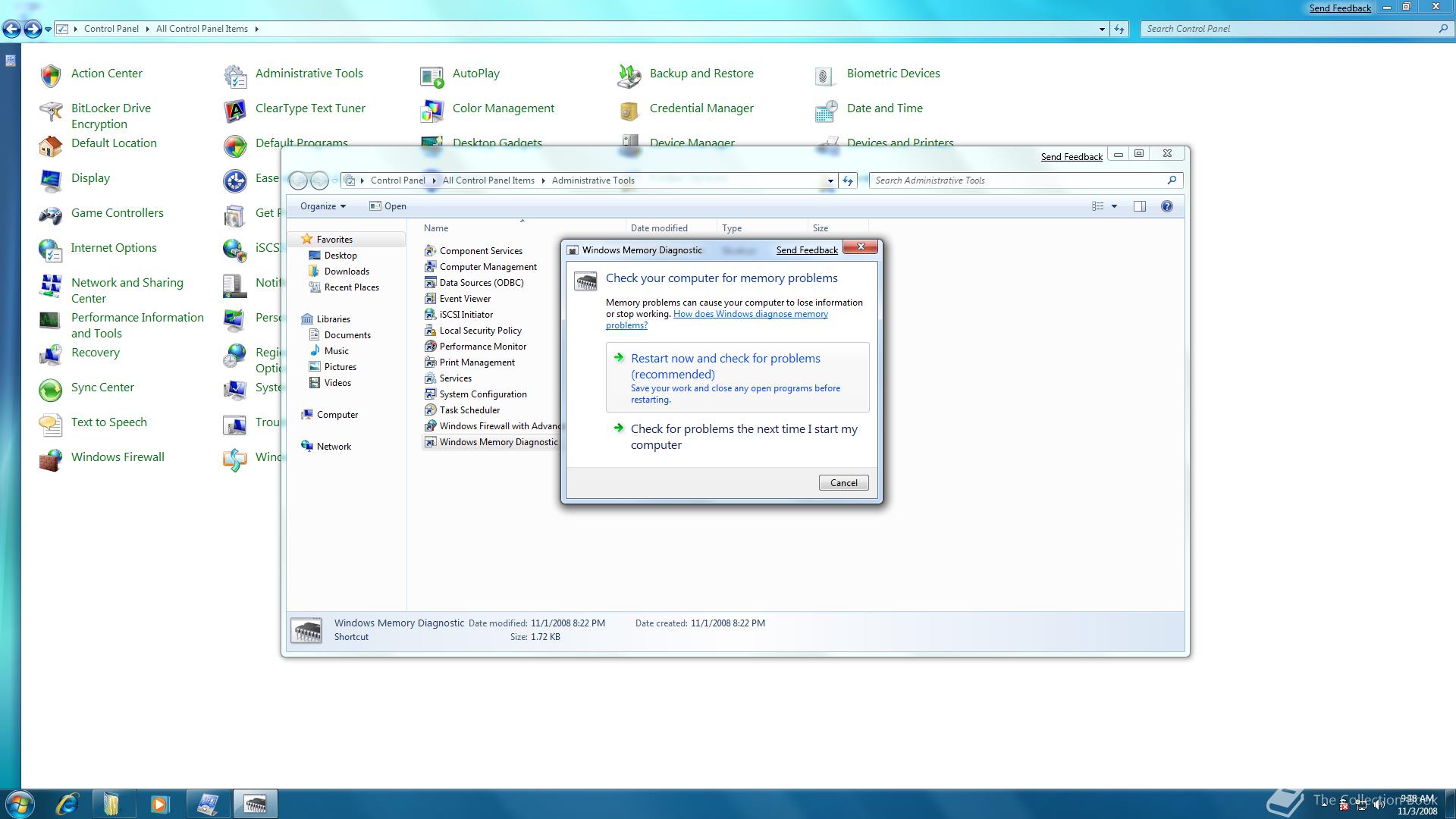Image resolution: width=1456 pixels, height=819 pixels.
Task: Switch to Memory Diagnostic taskbar button
Action: (256, 804)
